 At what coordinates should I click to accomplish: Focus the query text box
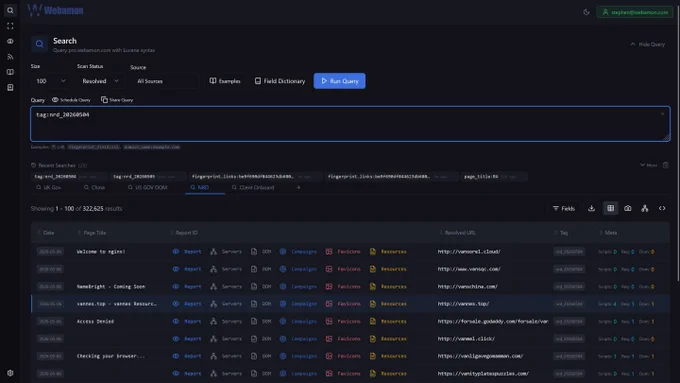click(350, 124)
